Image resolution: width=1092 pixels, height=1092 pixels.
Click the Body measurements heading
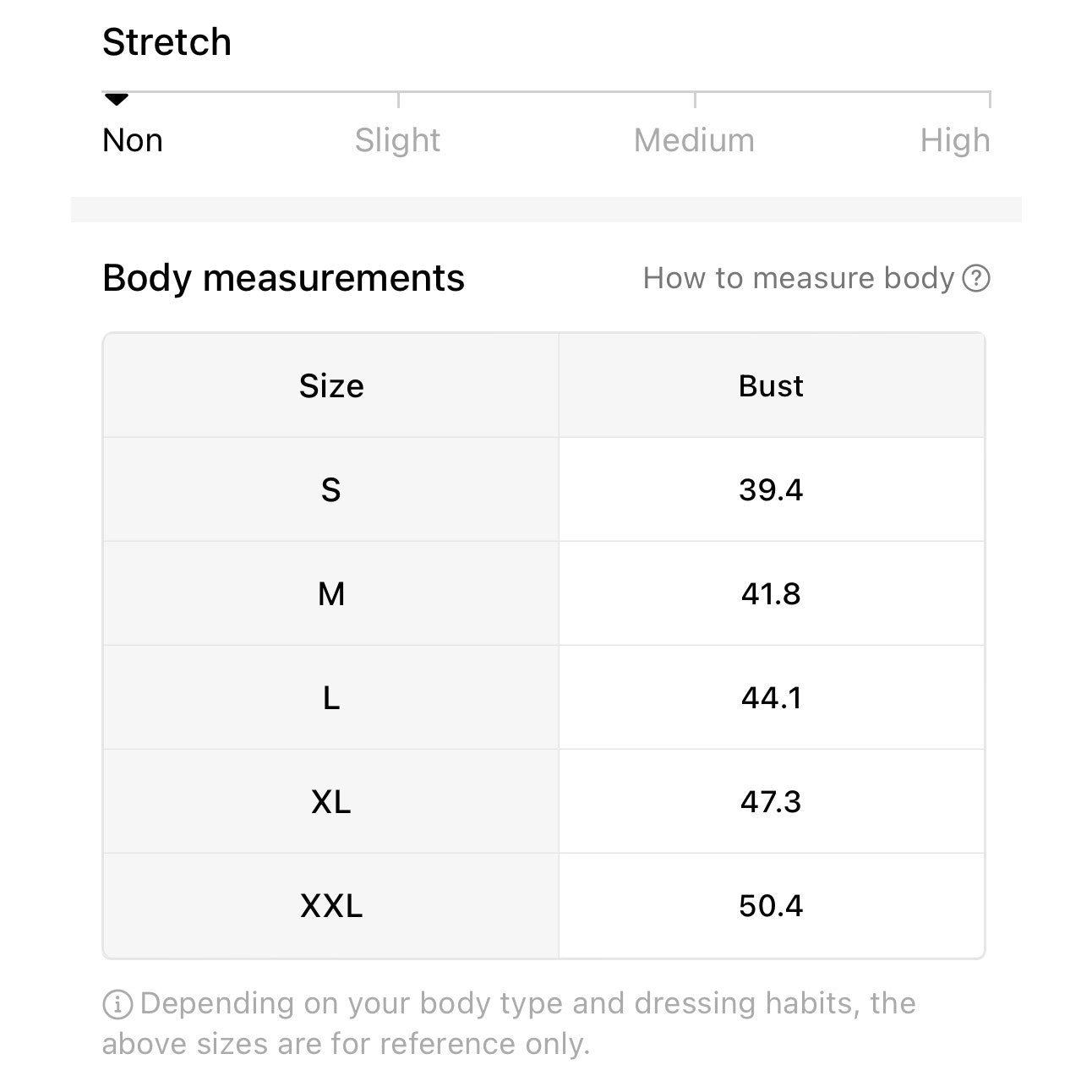pyautogui.click(x=283, y=278)
